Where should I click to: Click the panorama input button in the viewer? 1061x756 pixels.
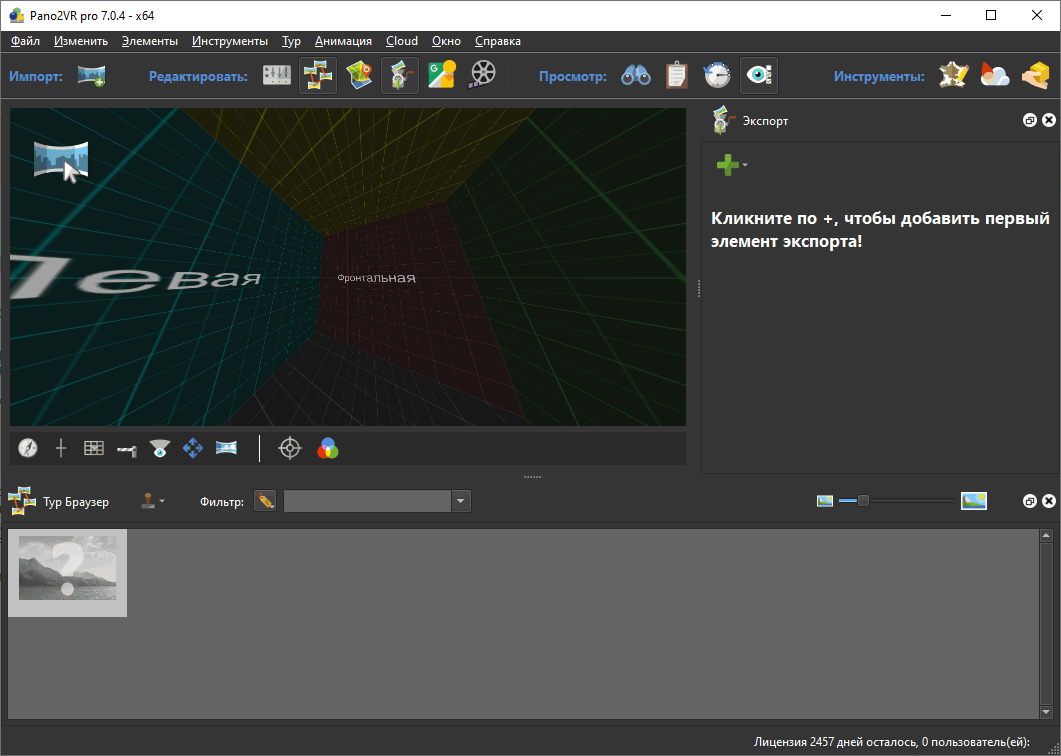tap(62, 160)
